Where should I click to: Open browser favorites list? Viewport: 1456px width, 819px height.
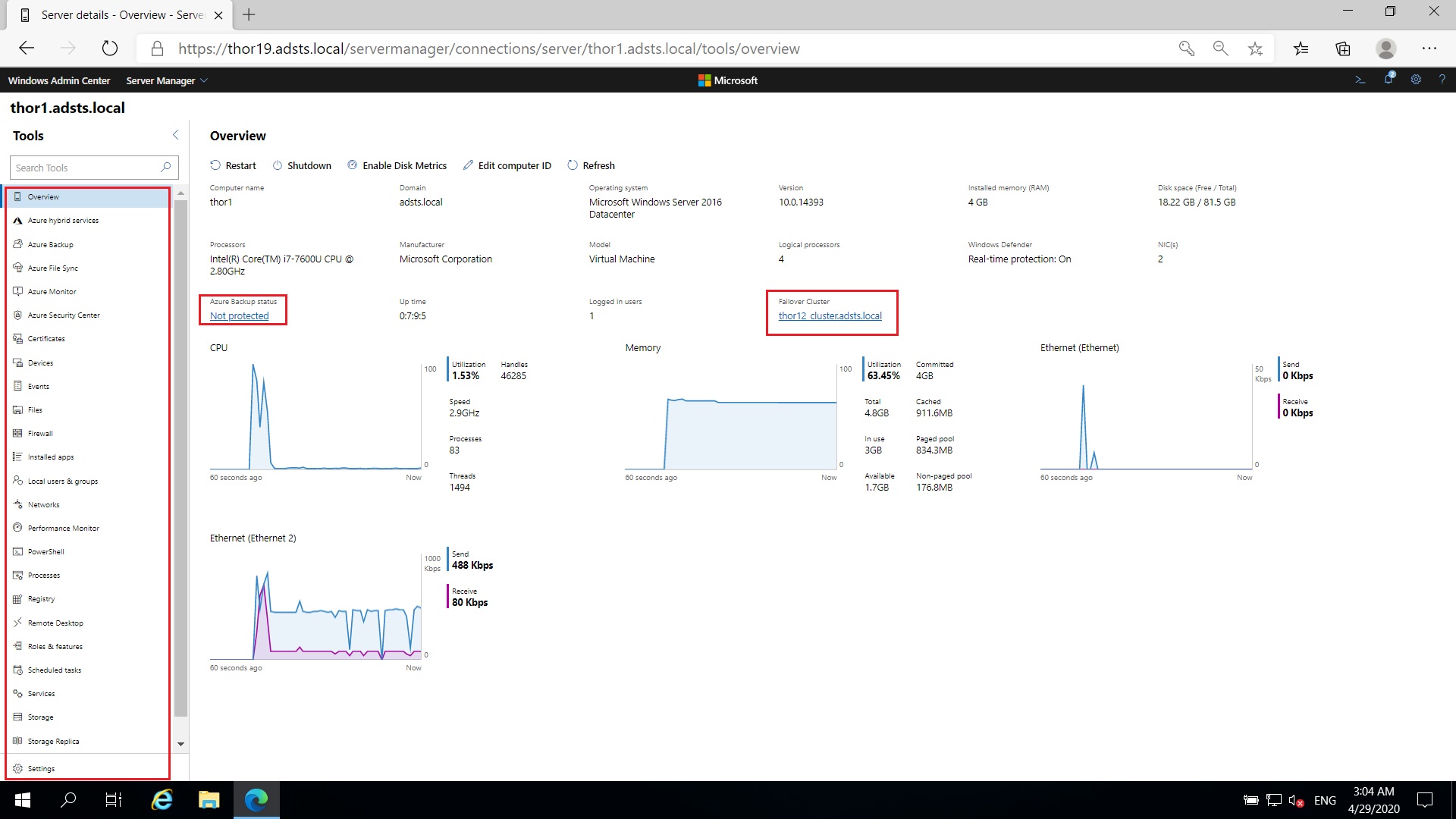(1301, 49)
